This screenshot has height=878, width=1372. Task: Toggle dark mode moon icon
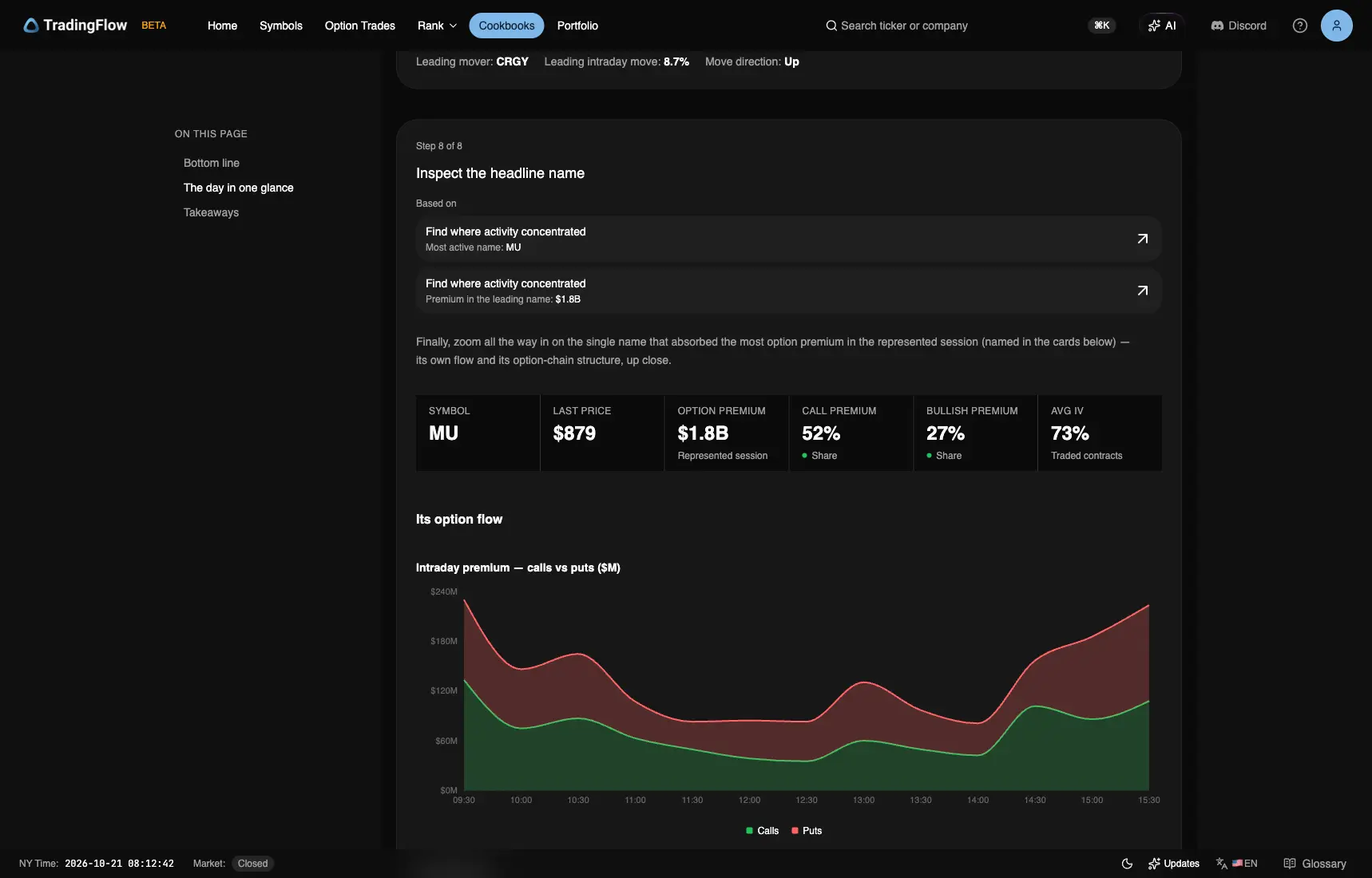1127,864
